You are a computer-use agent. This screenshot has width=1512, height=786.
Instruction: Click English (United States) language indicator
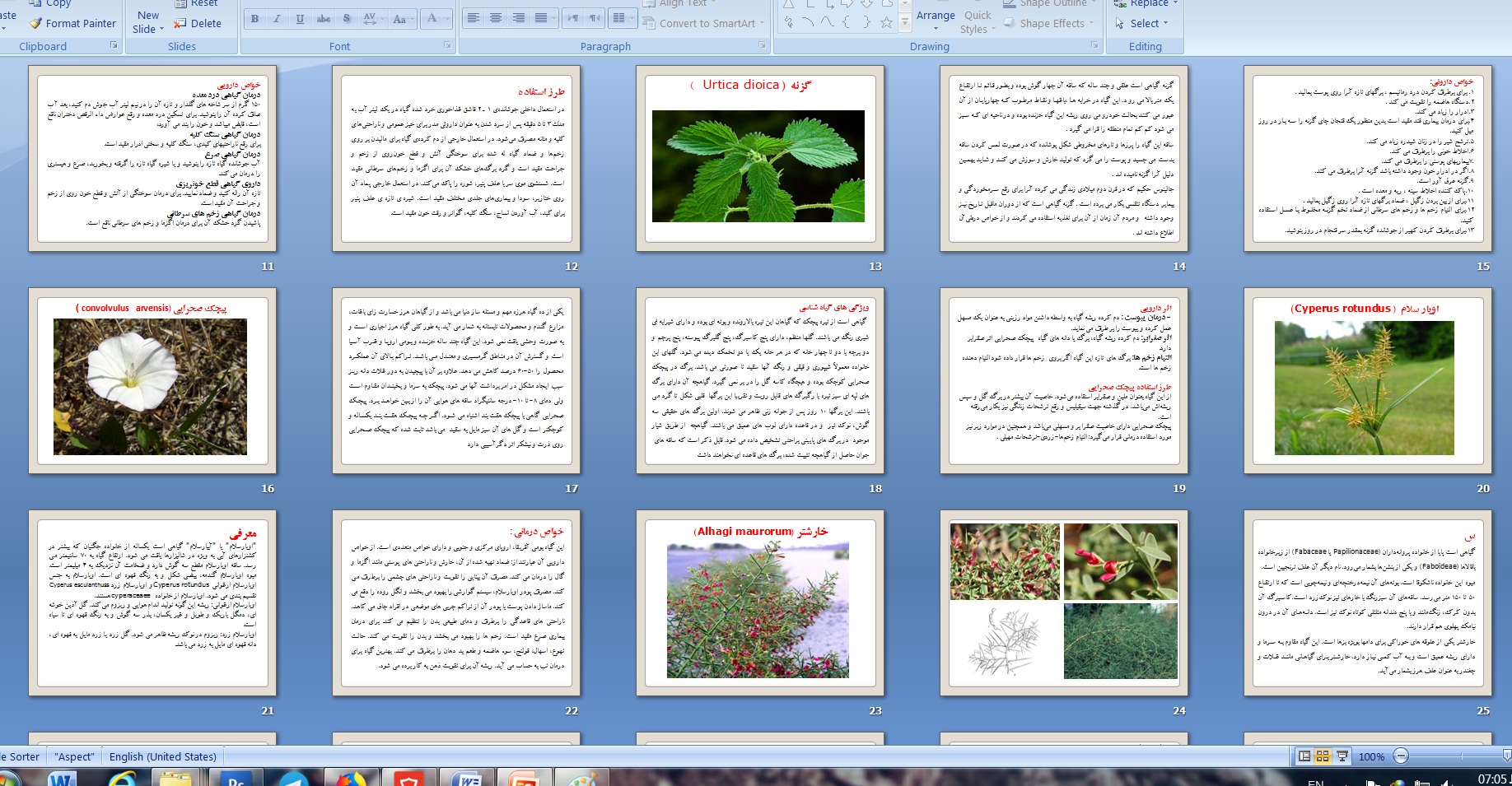coord(163,756)
